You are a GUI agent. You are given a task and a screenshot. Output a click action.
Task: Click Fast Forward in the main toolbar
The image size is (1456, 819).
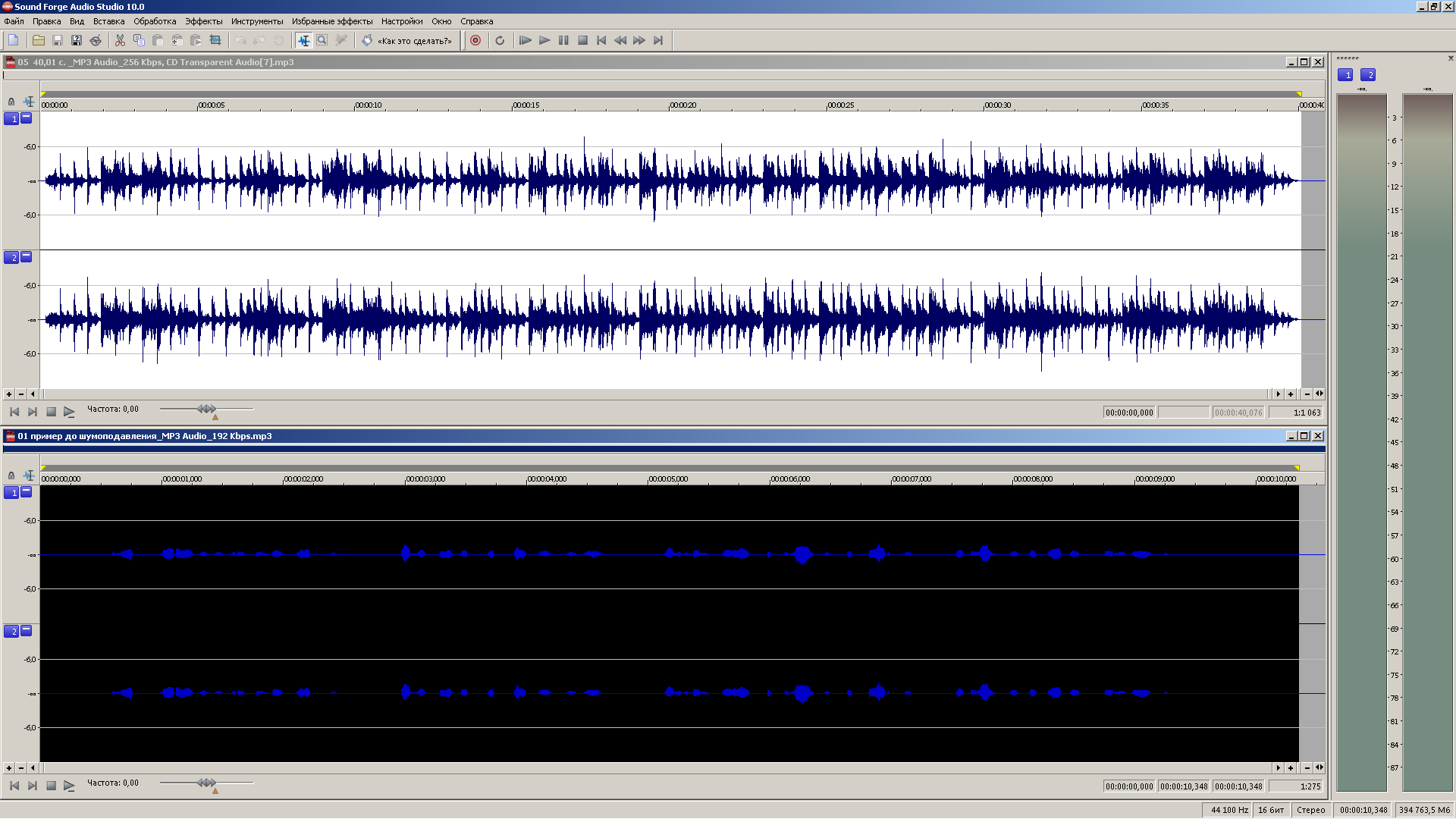click(x=639, y=40)
